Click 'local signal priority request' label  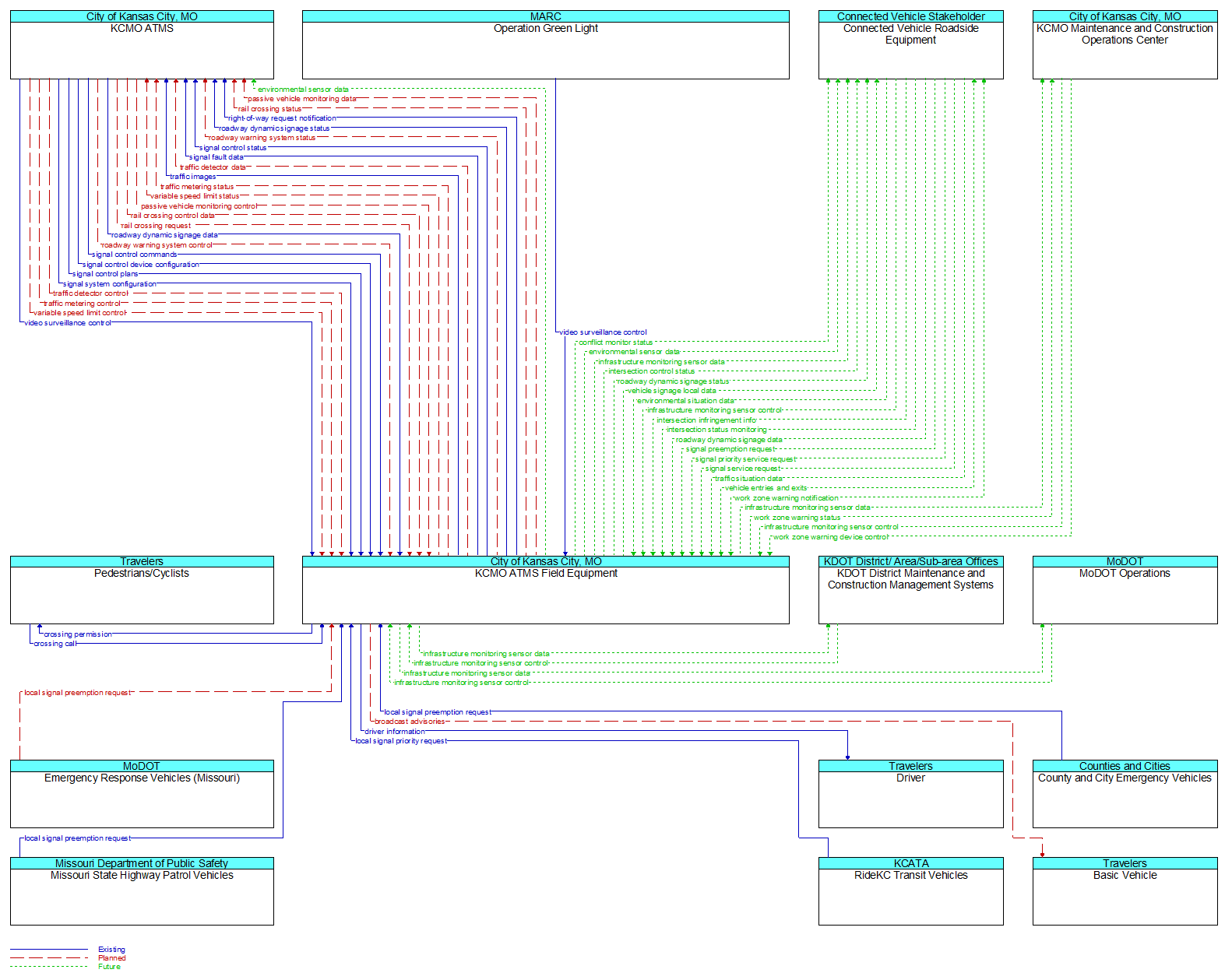(401, 741)
